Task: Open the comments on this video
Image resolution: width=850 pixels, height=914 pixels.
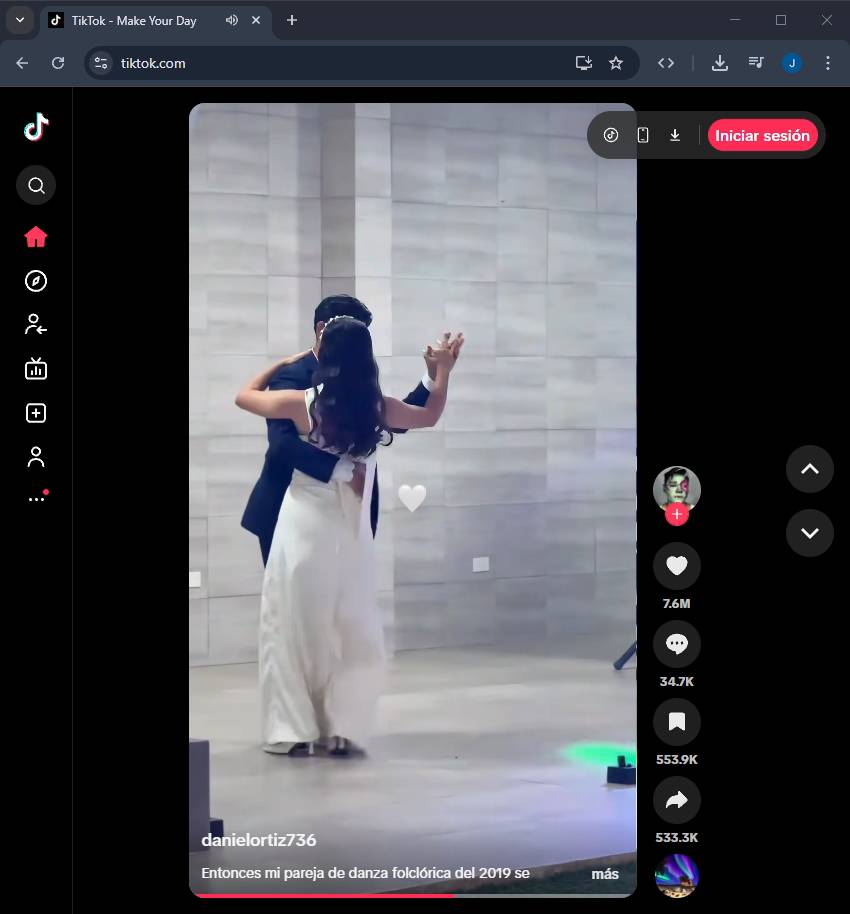Action: [x=676, y=645]
